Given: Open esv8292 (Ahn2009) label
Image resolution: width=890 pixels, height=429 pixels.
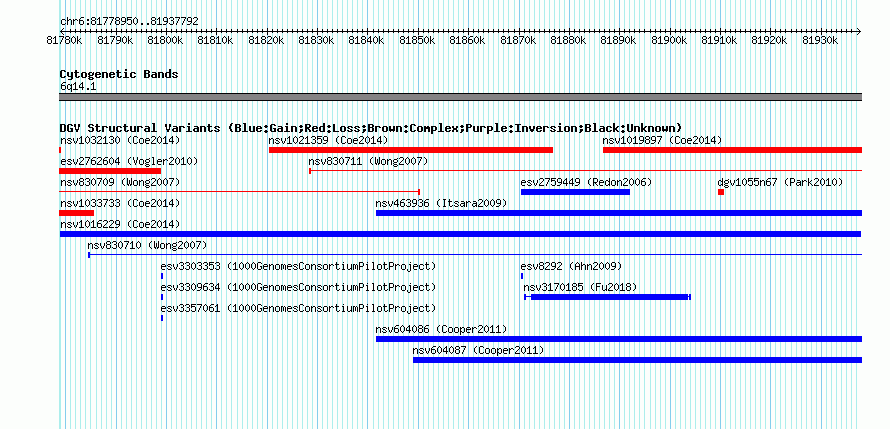Looking at the screenshot, I should pyautogui.click(x=572, y=266).
